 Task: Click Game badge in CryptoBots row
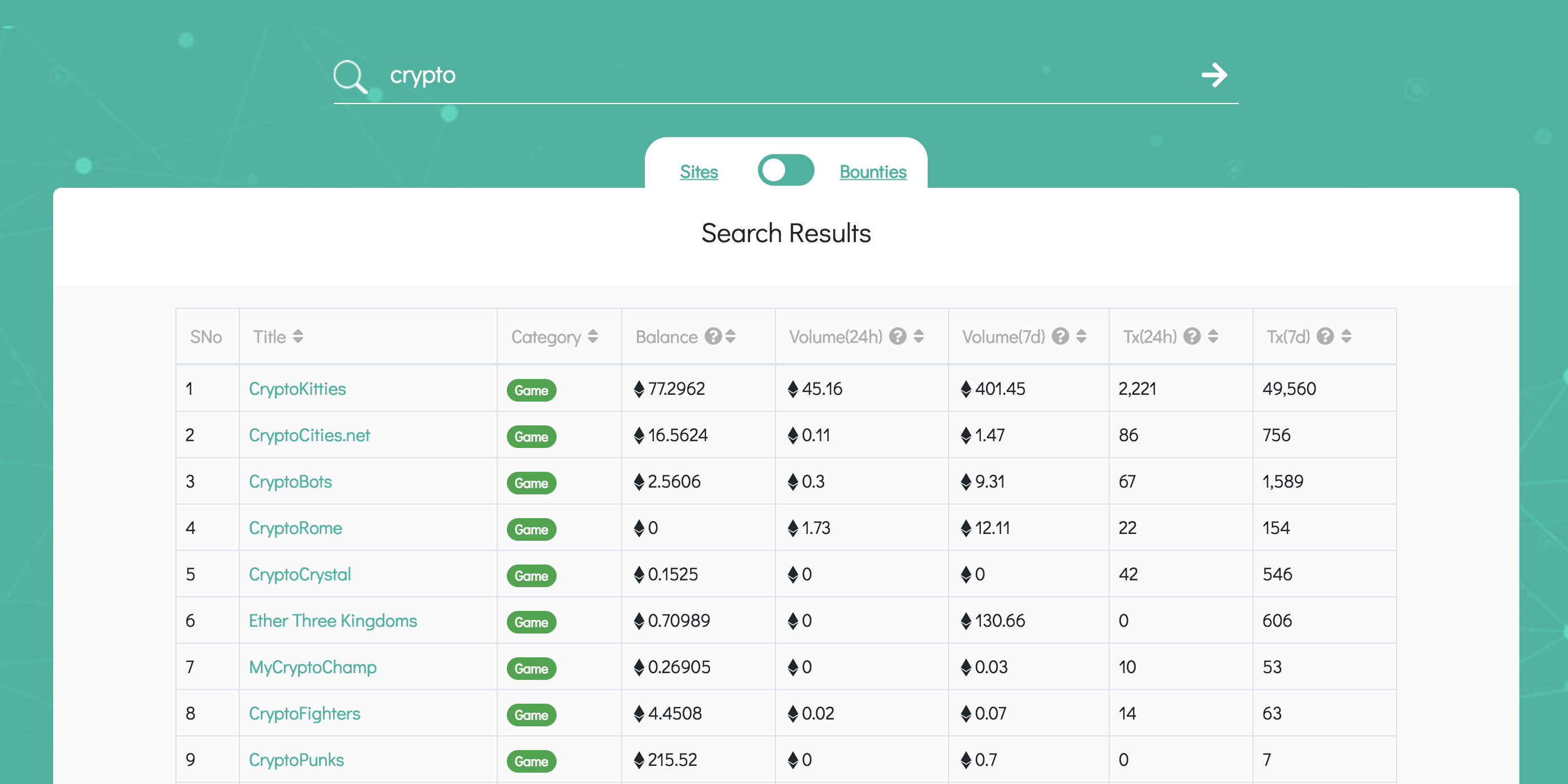pyautogui.click(x=531, y=483)
